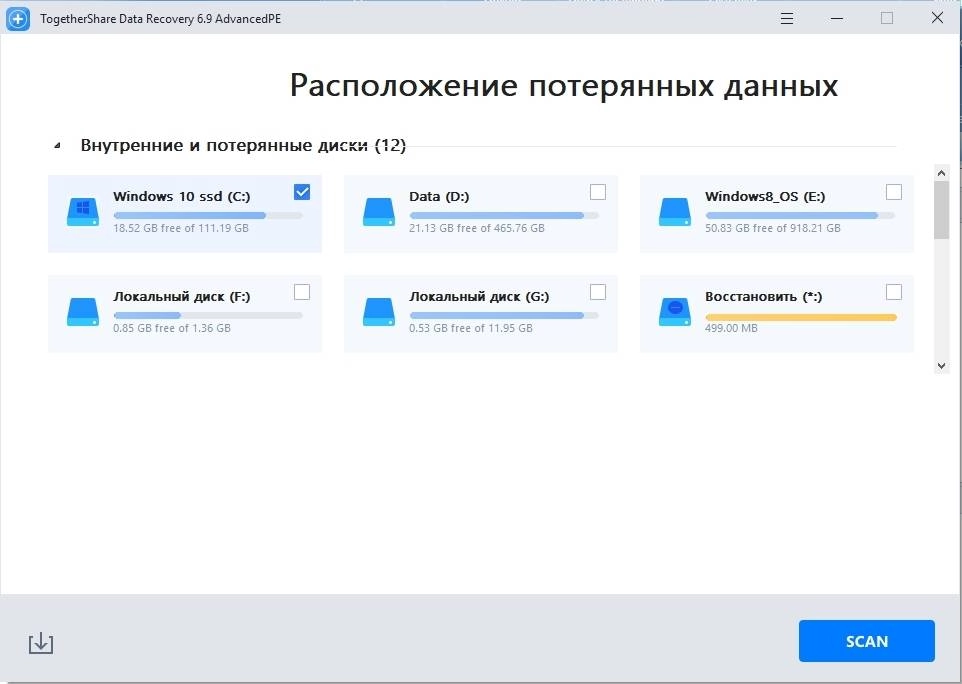Click the "499.00 MB" size text
This screenshot has width=962, height=684.
pyautogui.click(x=731, y=328)
